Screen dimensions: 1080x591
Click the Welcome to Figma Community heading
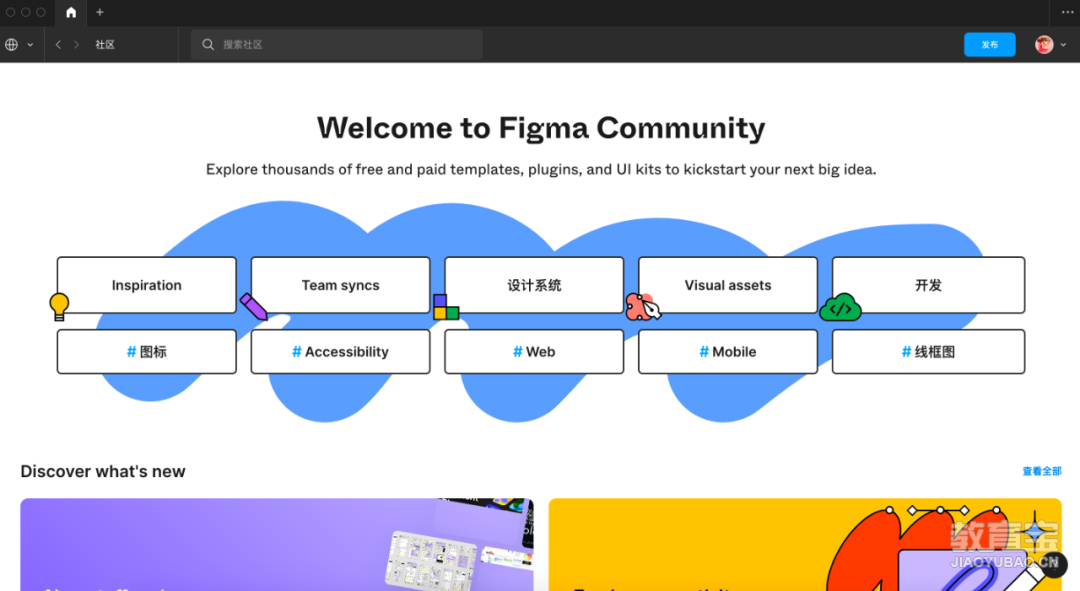tap(541, 128)
